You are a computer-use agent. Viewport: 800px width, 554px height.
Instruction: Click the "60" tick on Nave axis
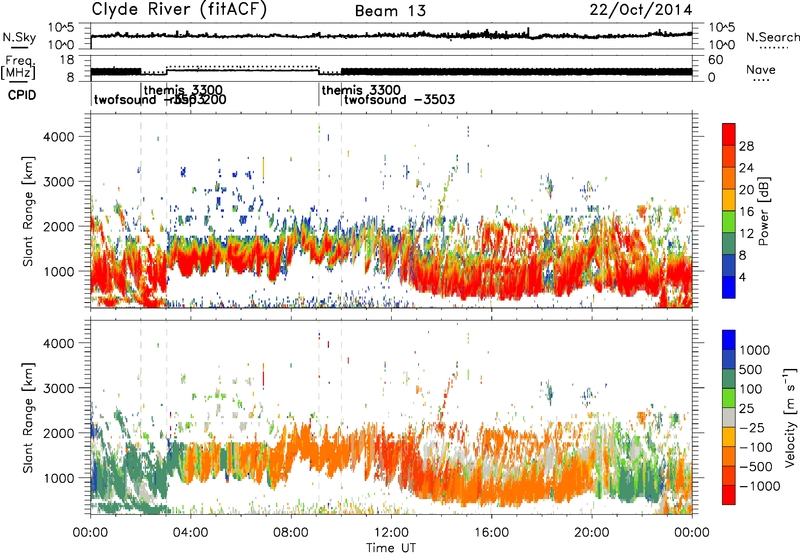716,60
